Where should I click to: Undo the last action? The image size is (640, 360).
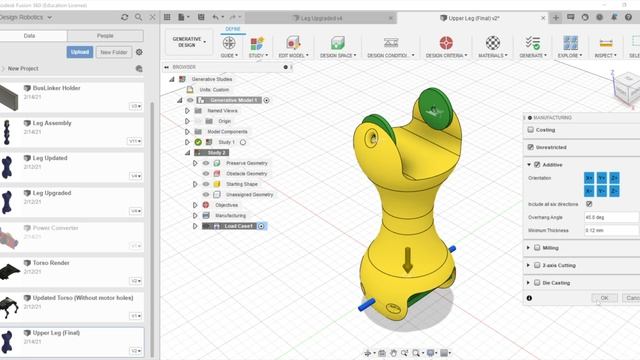(217, 17)
